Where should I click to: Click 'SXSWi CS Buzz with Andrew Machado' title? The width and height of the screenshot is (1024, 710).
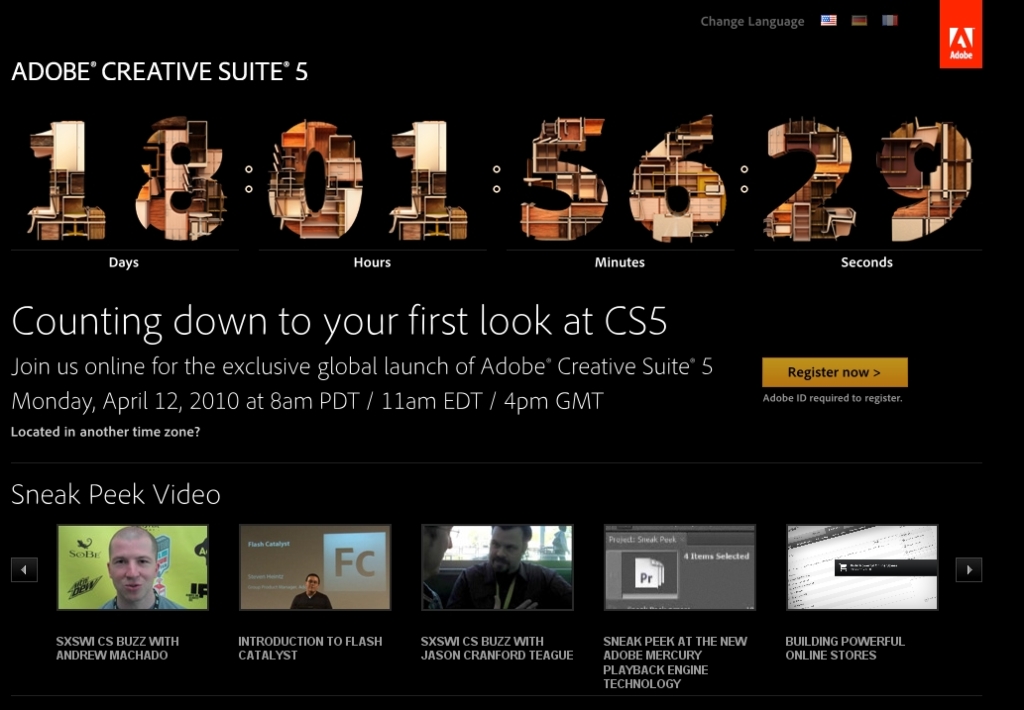[118, 649]
